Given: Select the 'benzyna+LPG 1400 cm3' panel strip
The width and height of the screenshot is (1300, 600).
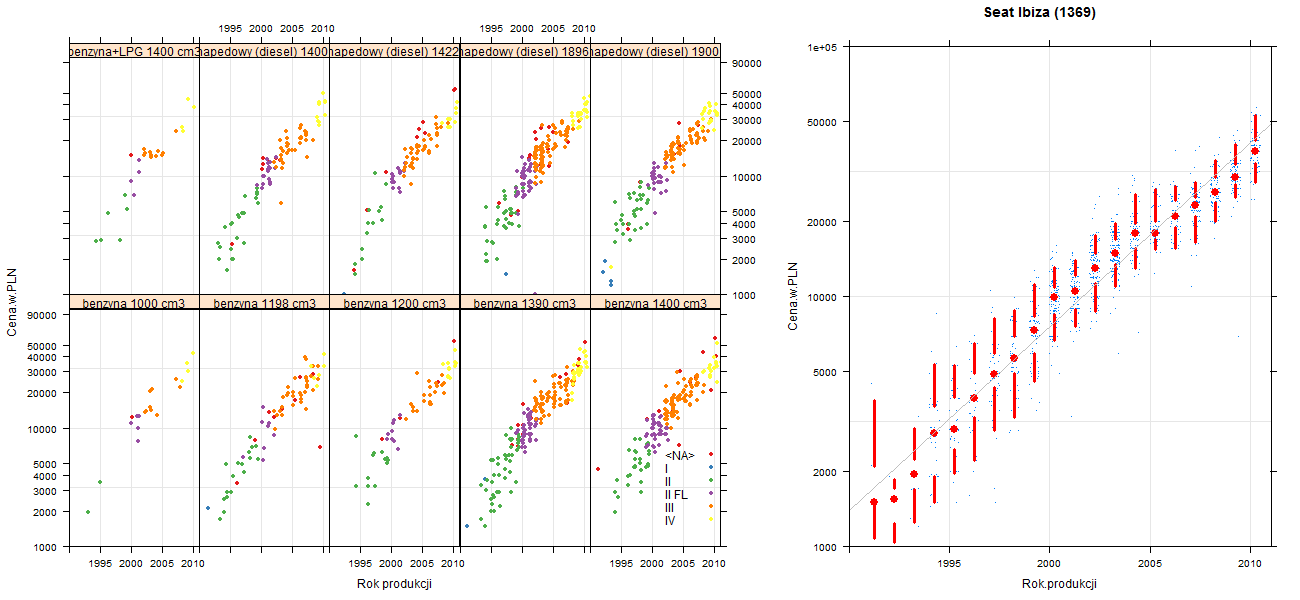Looking at the screenshot, I should [134, 51].
